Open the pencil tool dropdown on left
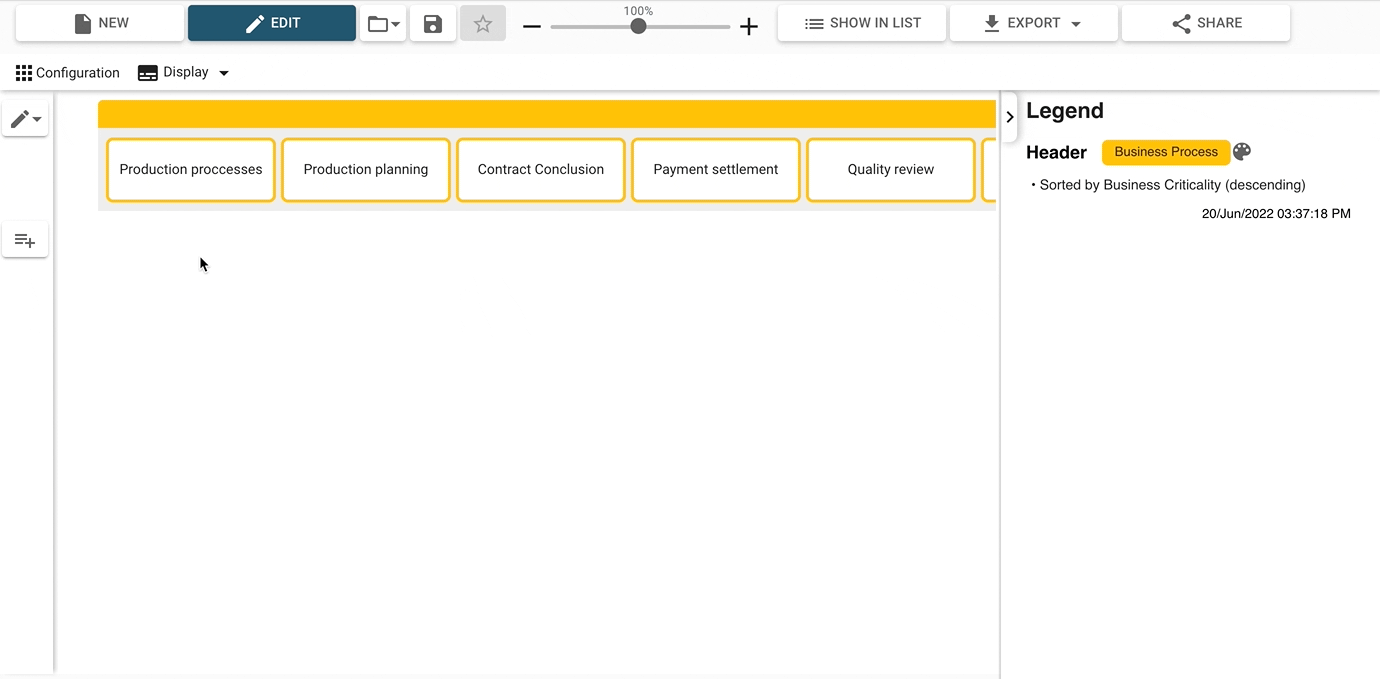The image size is (1380, 679). coord(25,119)
